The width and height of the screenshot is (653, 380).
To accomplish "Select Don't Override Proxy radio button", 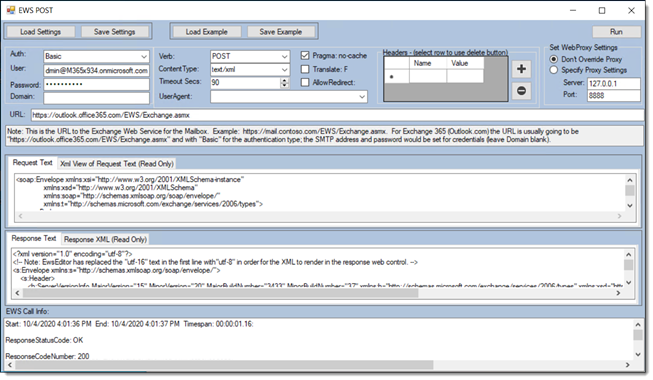I will 553,59.
